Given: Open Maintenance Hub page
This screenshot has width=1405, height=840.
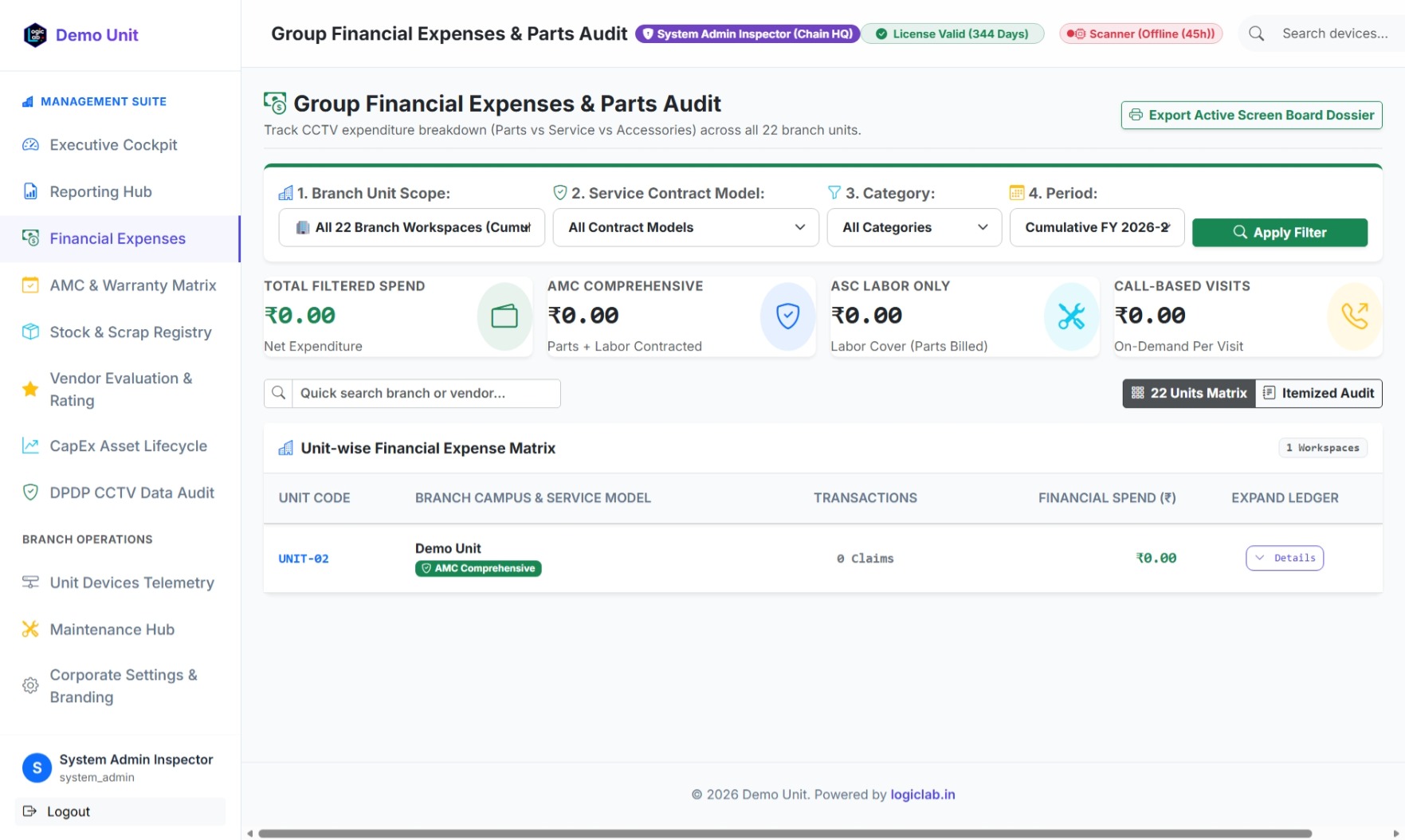Looking at the screenshot, I should point(120,630).
